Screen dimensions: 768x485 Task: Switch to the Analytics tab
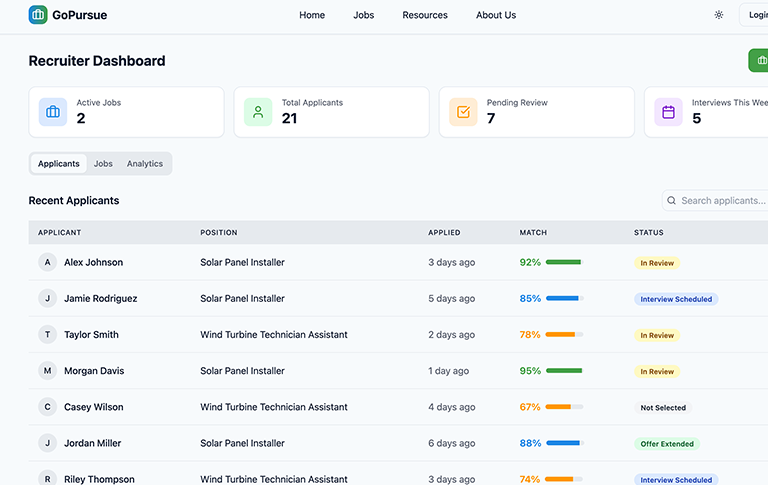pos(145,164)
